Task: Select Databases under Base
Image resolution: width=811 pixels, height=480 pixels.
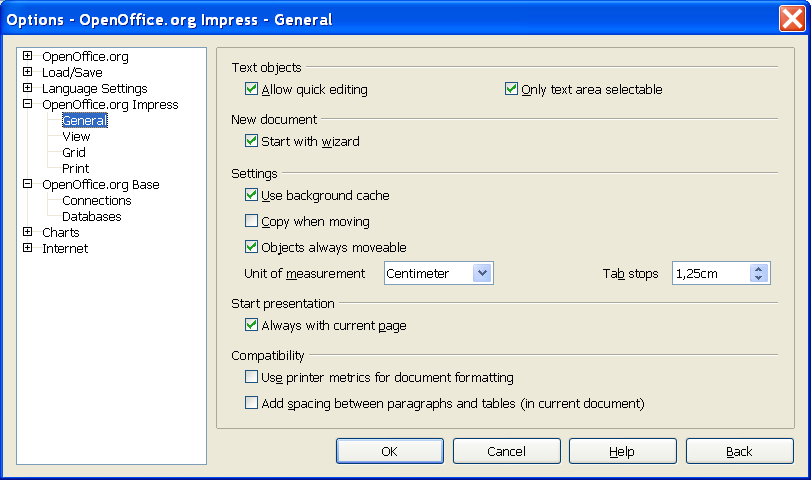Action: click(92, 217)
